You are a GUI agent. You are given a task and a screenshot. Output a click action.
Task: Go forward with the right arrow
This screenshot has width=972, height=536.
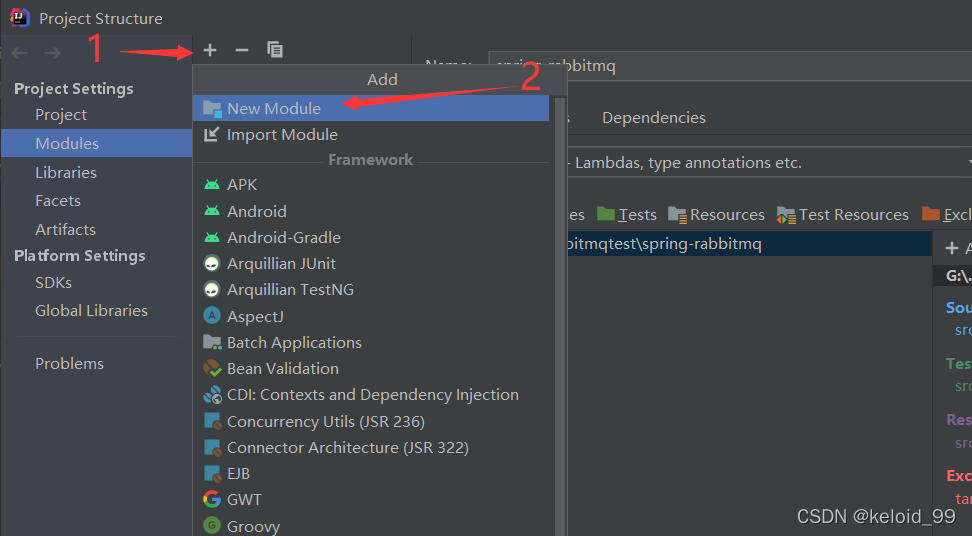coord(53,53)
